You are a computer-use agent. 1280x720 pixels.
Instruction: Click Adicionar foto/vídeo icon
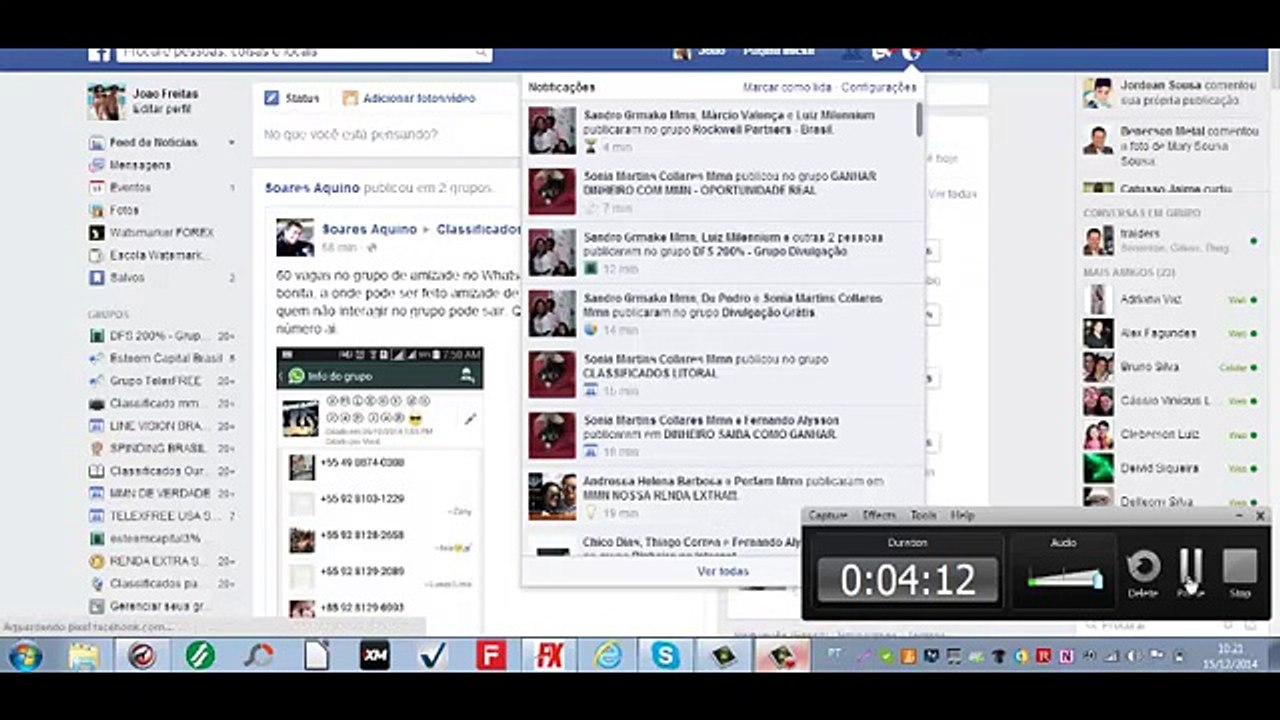pos(350,98)
